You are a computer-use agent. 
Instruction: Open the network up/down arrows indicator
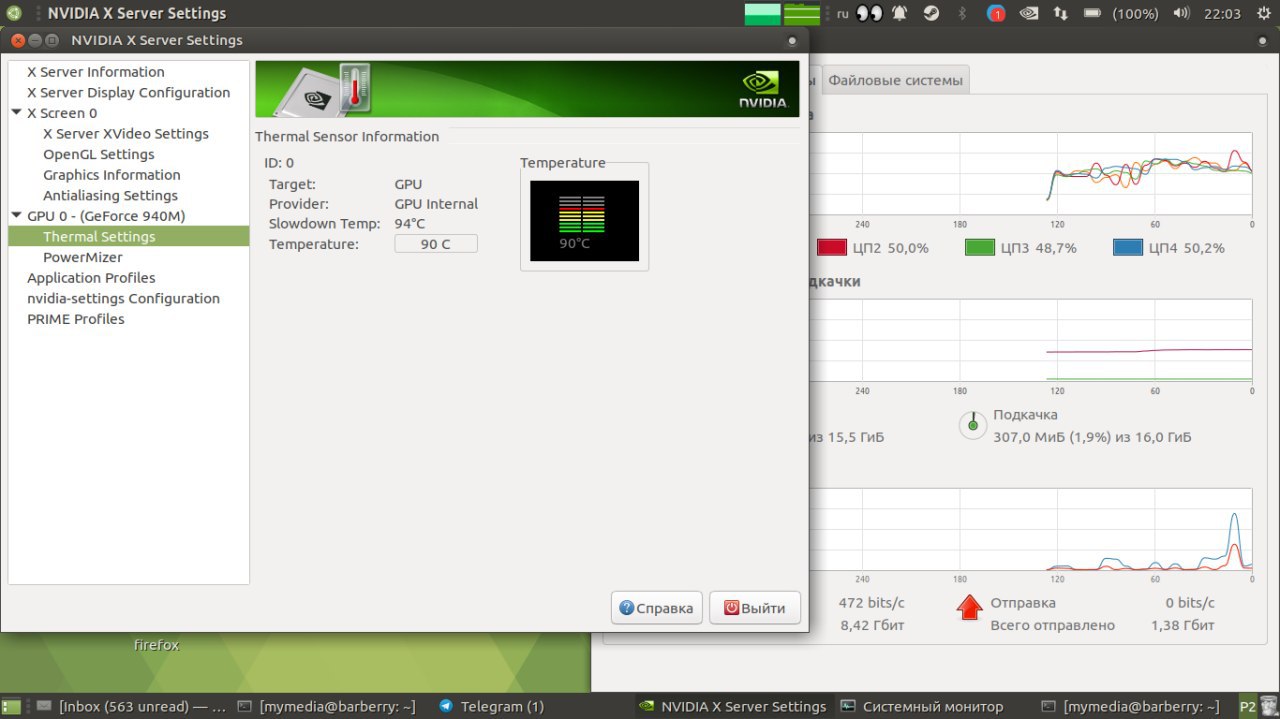[1061, 14]
